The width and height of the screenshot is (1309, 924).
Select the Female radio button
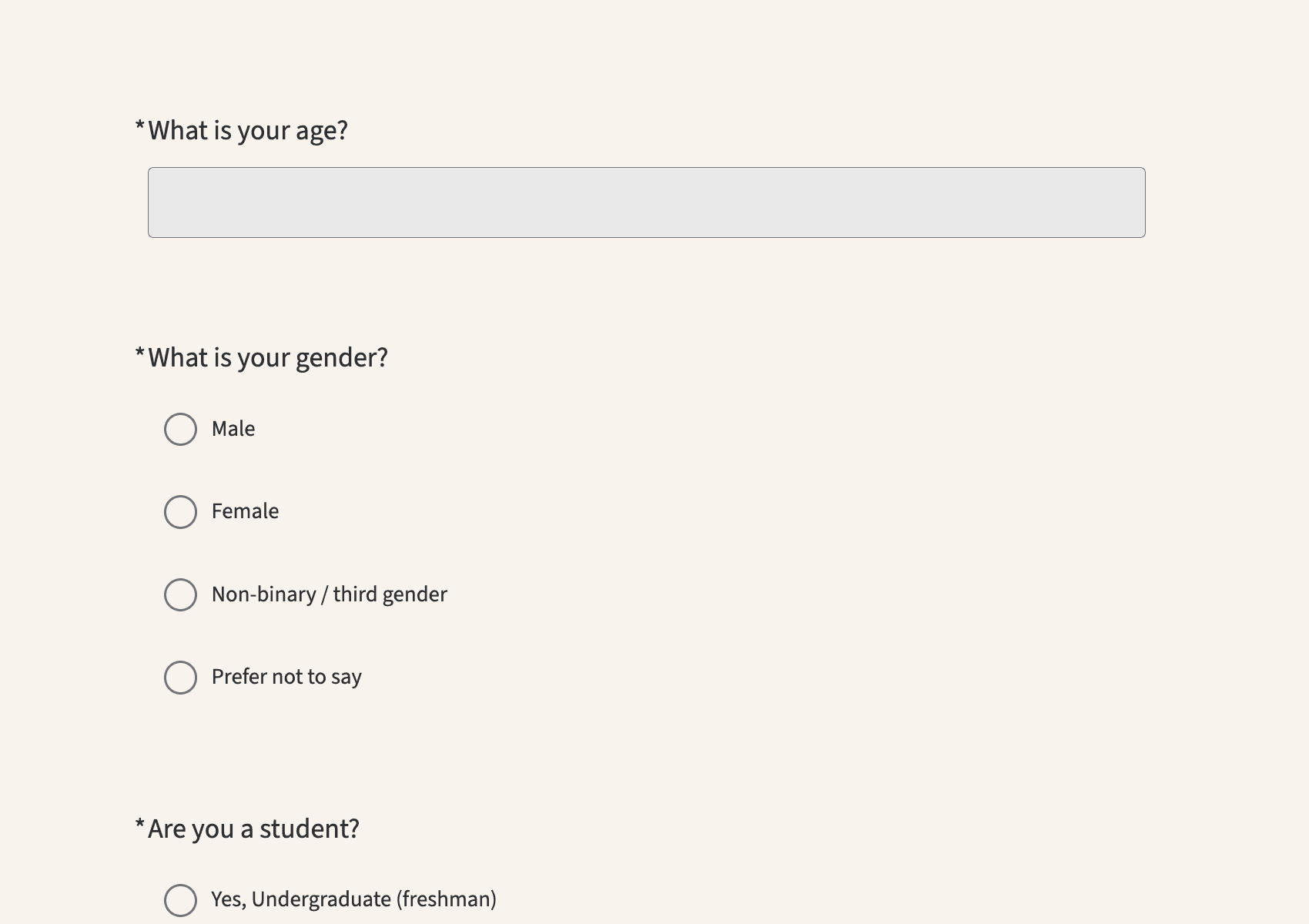pos(180,512)
